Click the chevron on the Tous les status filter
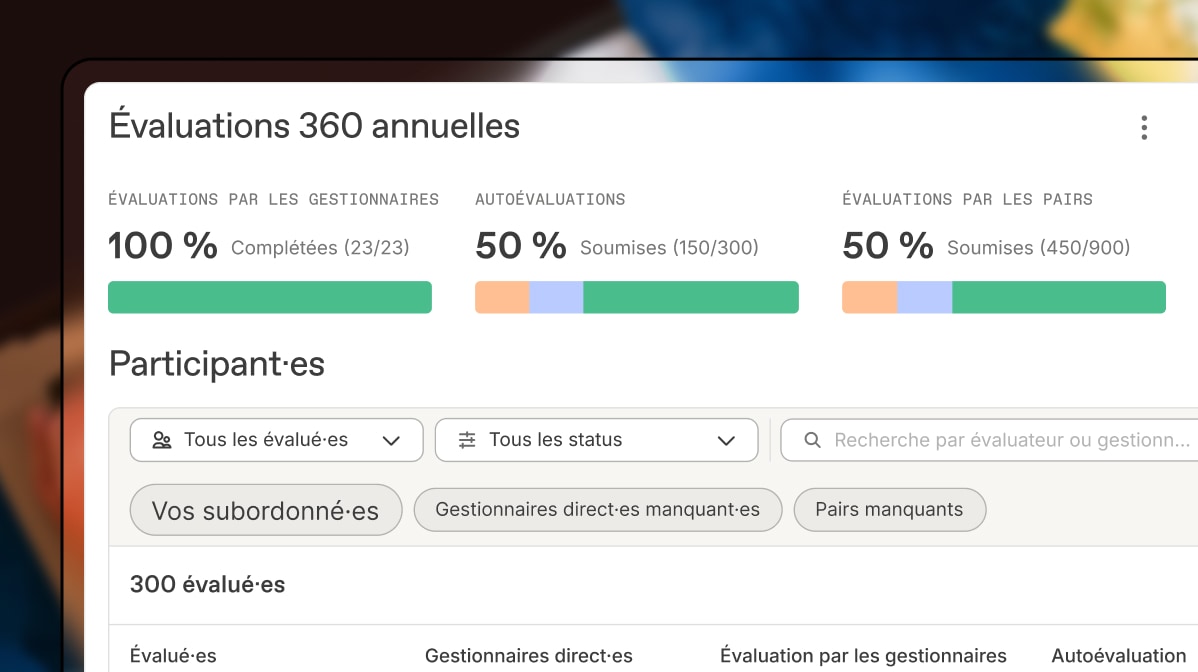 [x=727, y=440]
